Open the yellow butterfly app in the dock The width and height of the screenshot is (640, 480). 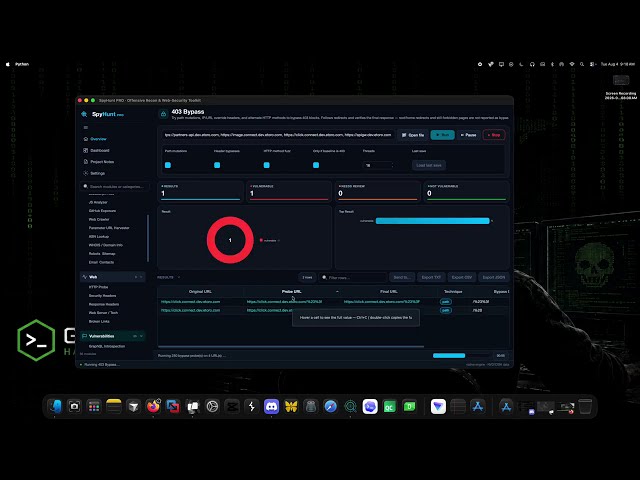coord(291,407)
